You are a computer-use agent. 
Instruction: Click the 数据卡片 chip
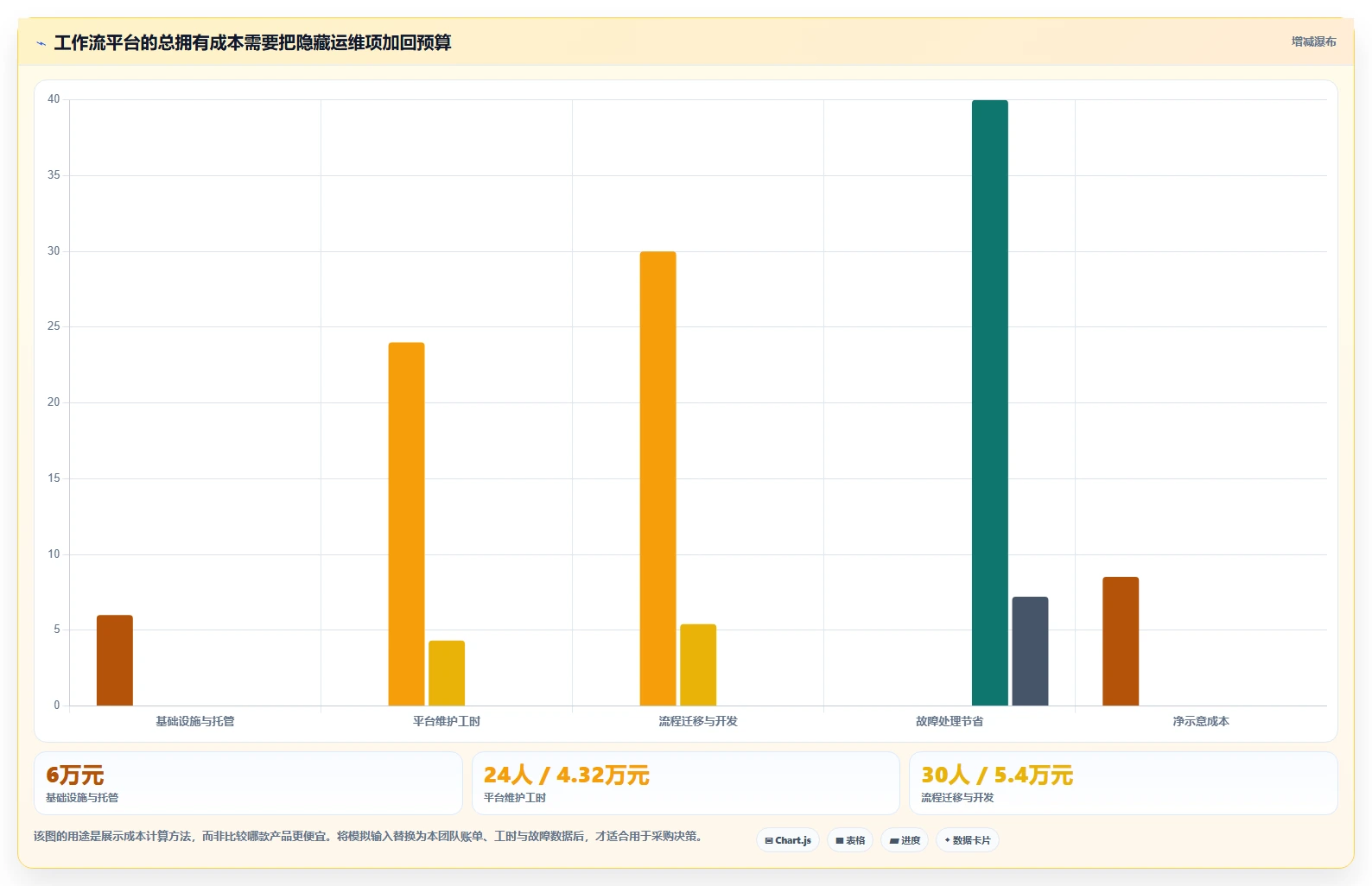tap(968, 840)
